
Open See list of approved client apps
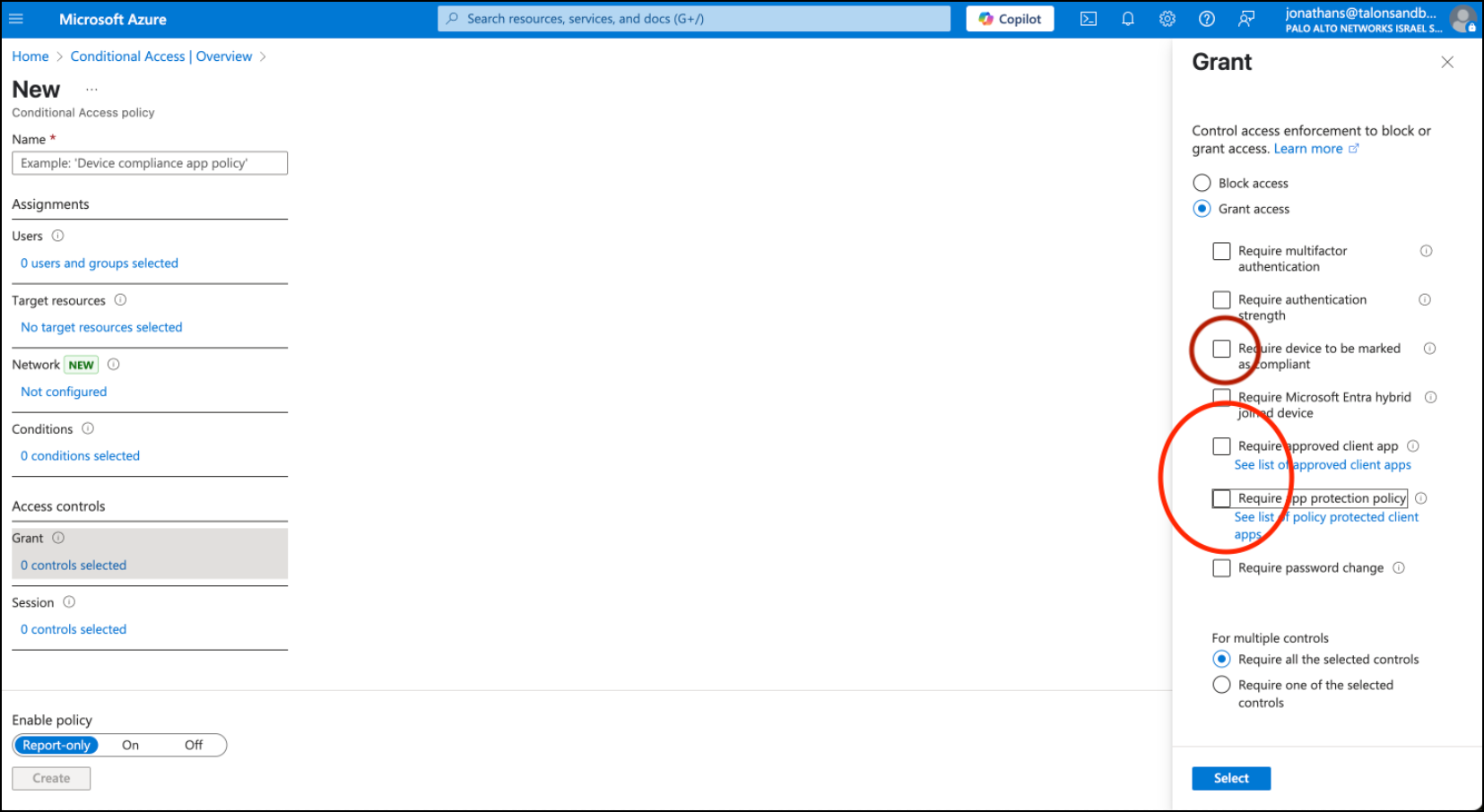point(1323,465)
